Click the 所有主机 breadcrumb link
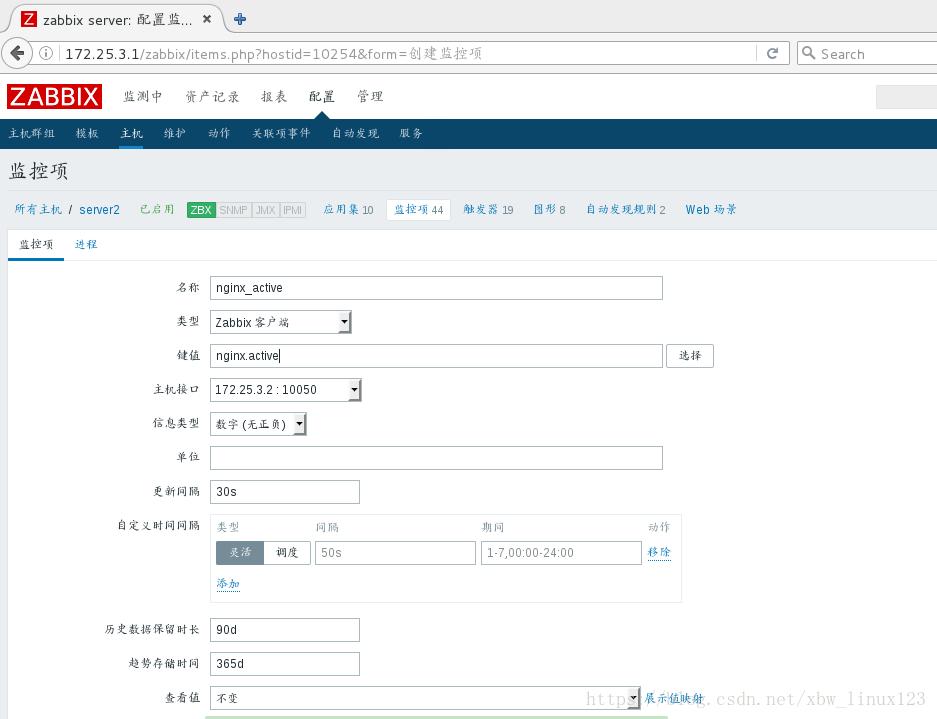Screen dimensions: 937x719 point(38,209)
